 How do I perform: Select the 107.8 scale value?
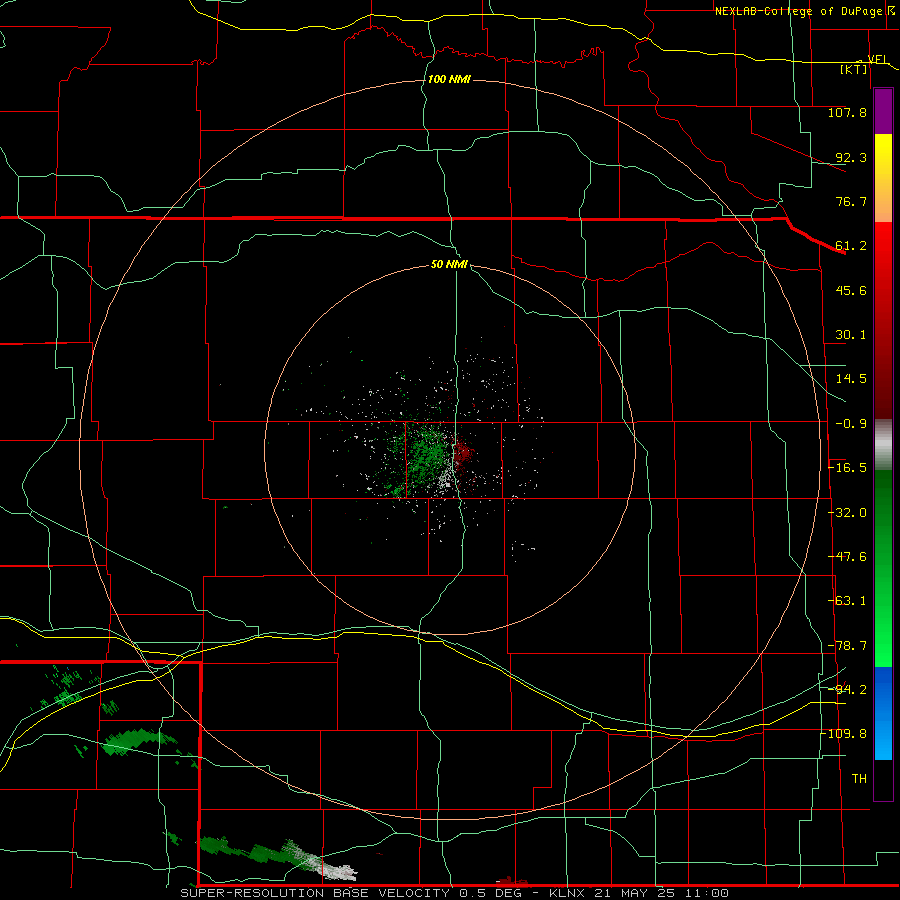pos(847,112)
